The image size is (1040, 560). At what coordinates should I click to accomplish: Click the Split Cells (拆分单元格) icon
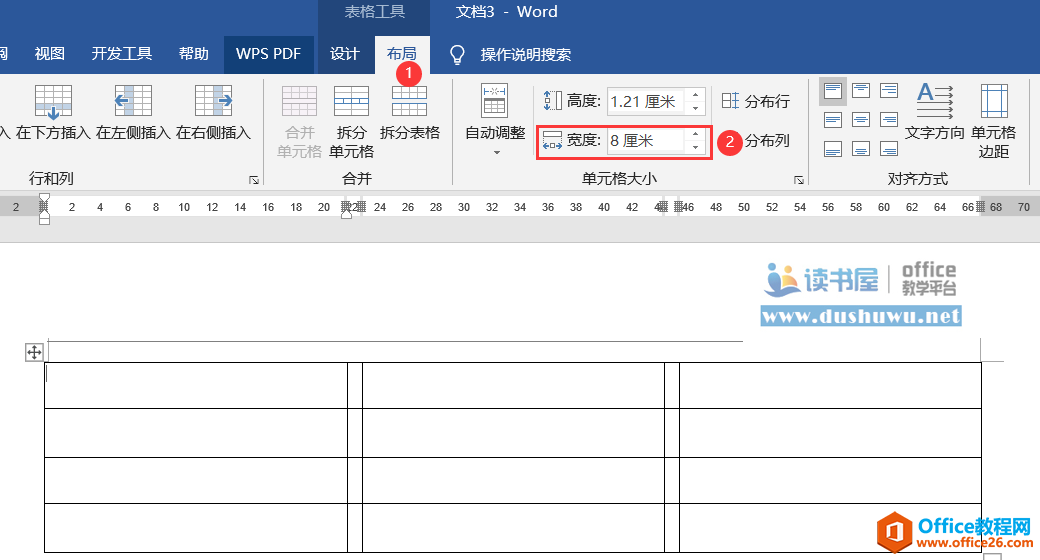click(x=352, y=102)
